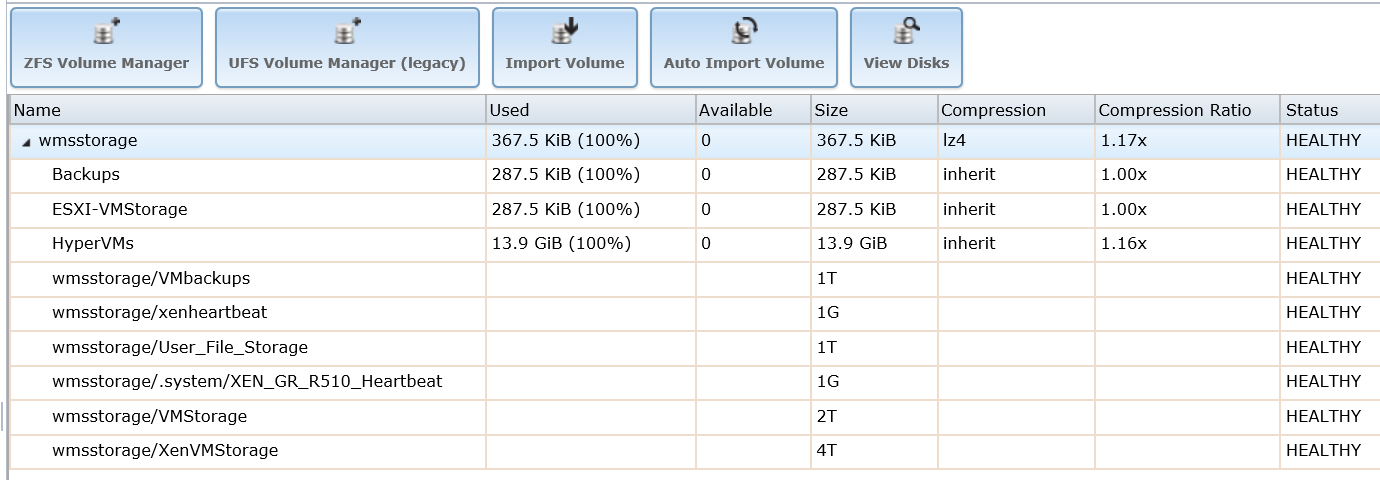Screen dimensions: 1380x480
Task: Open View Disks
Action: click(x=906, y=48)
